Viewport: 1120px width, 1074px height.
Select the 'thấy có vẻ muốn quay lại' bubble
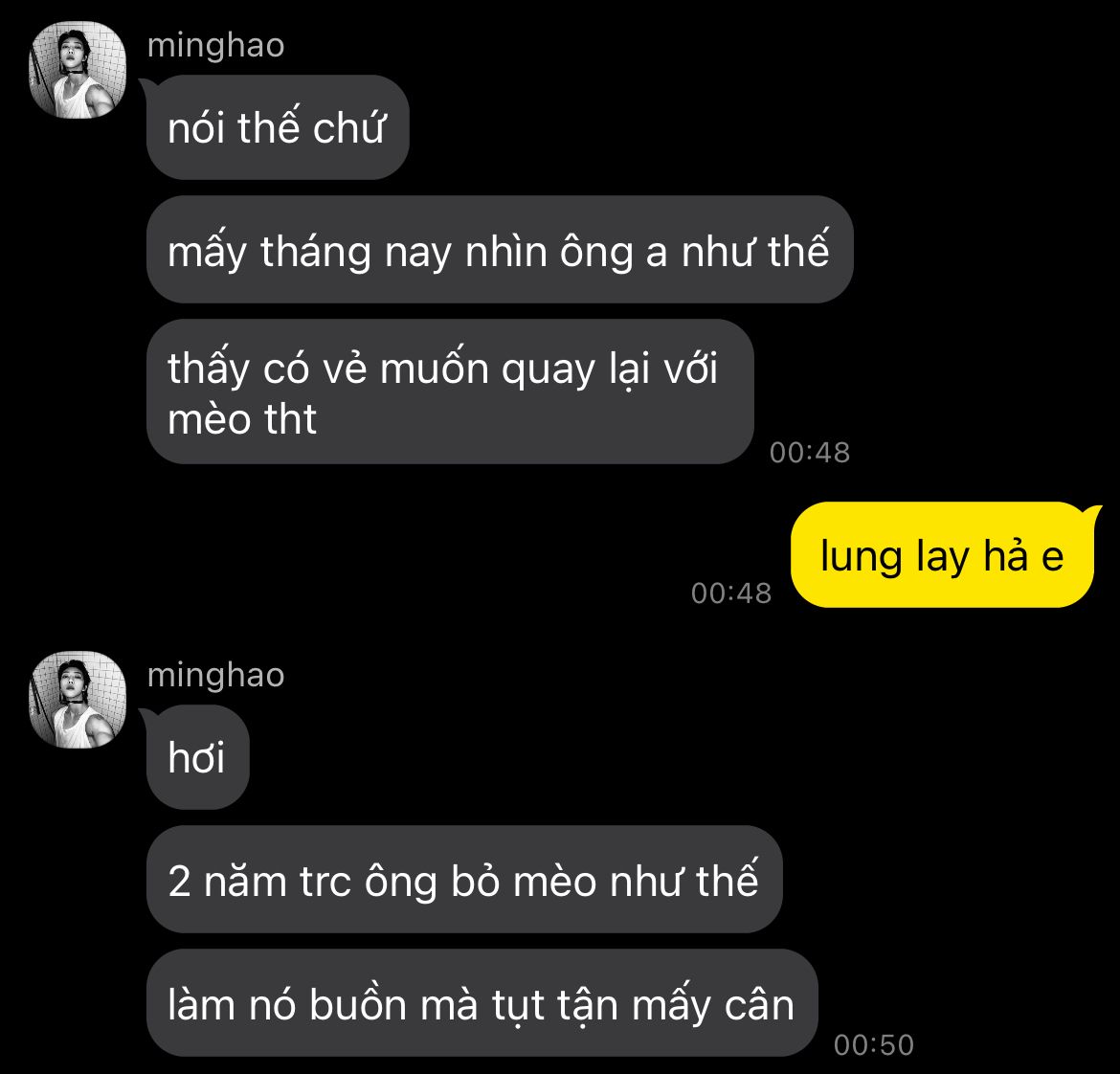click(450, 392)
